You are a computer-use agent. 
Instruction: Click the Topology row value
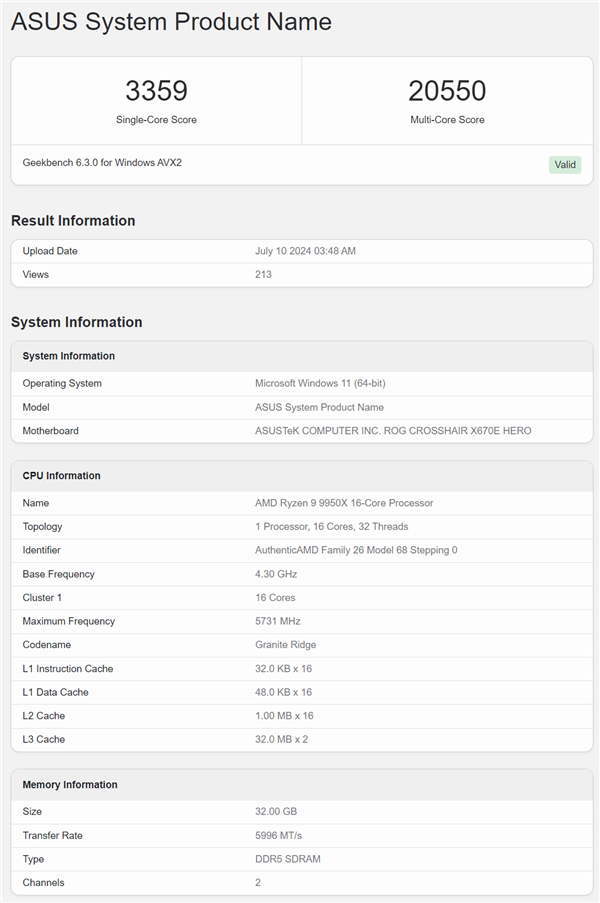coord(331,526)
